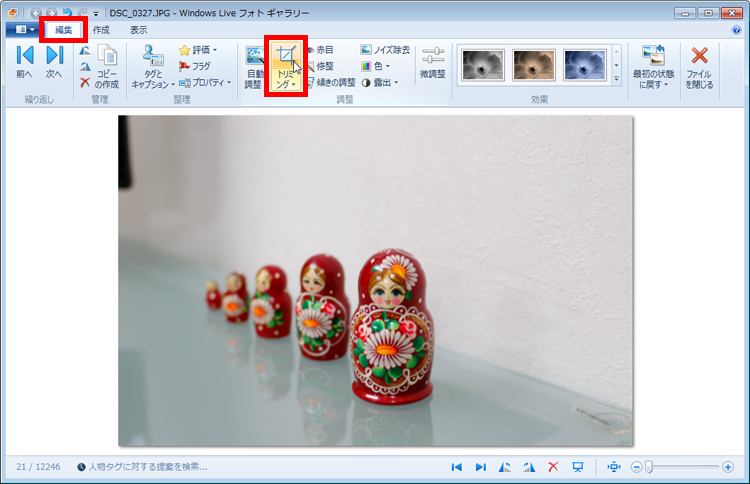Open タグとキャプション tool
The image size is (750, 484).
click(153, 67)
